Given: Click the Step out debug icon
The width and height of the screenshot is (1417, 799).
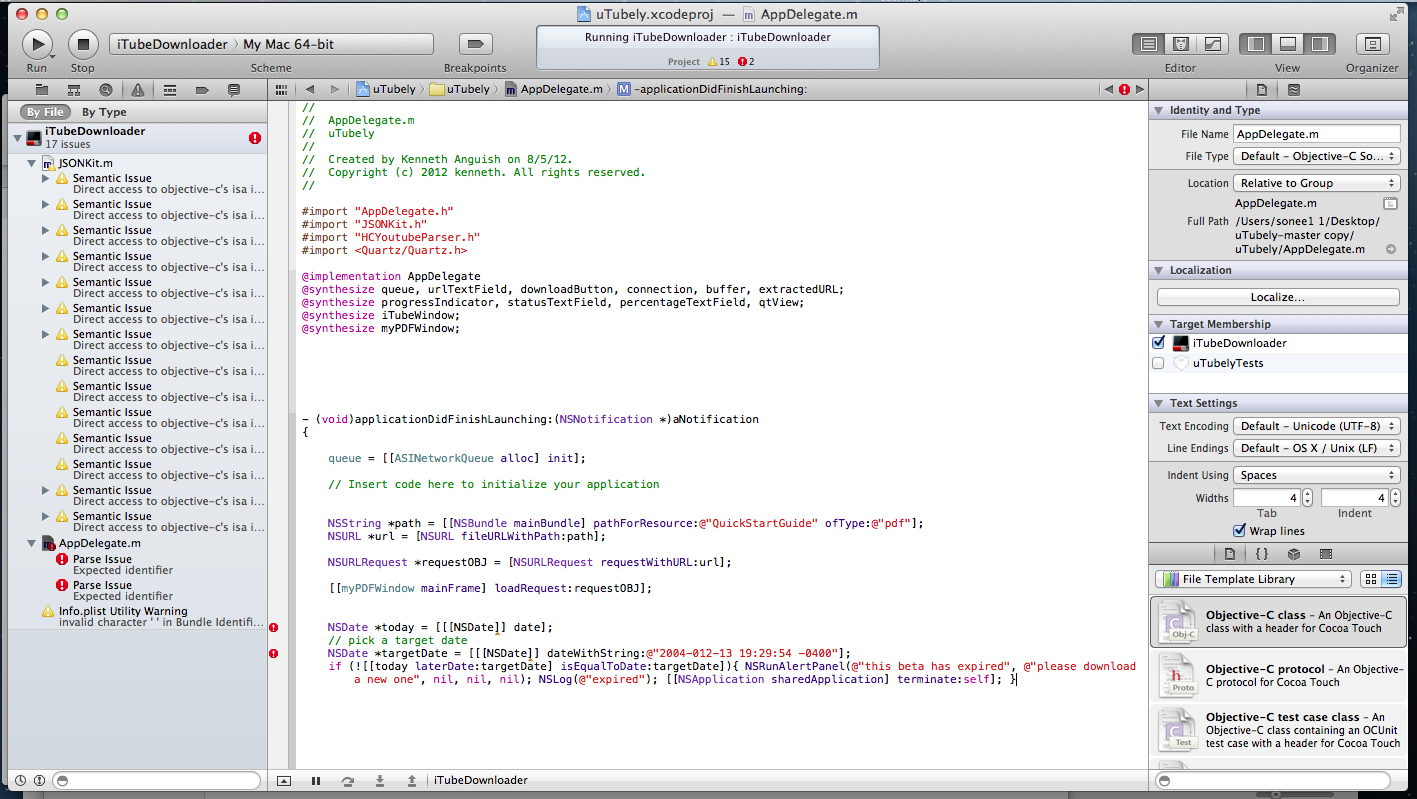Looking at the screenshot, I should coord(412,780).
